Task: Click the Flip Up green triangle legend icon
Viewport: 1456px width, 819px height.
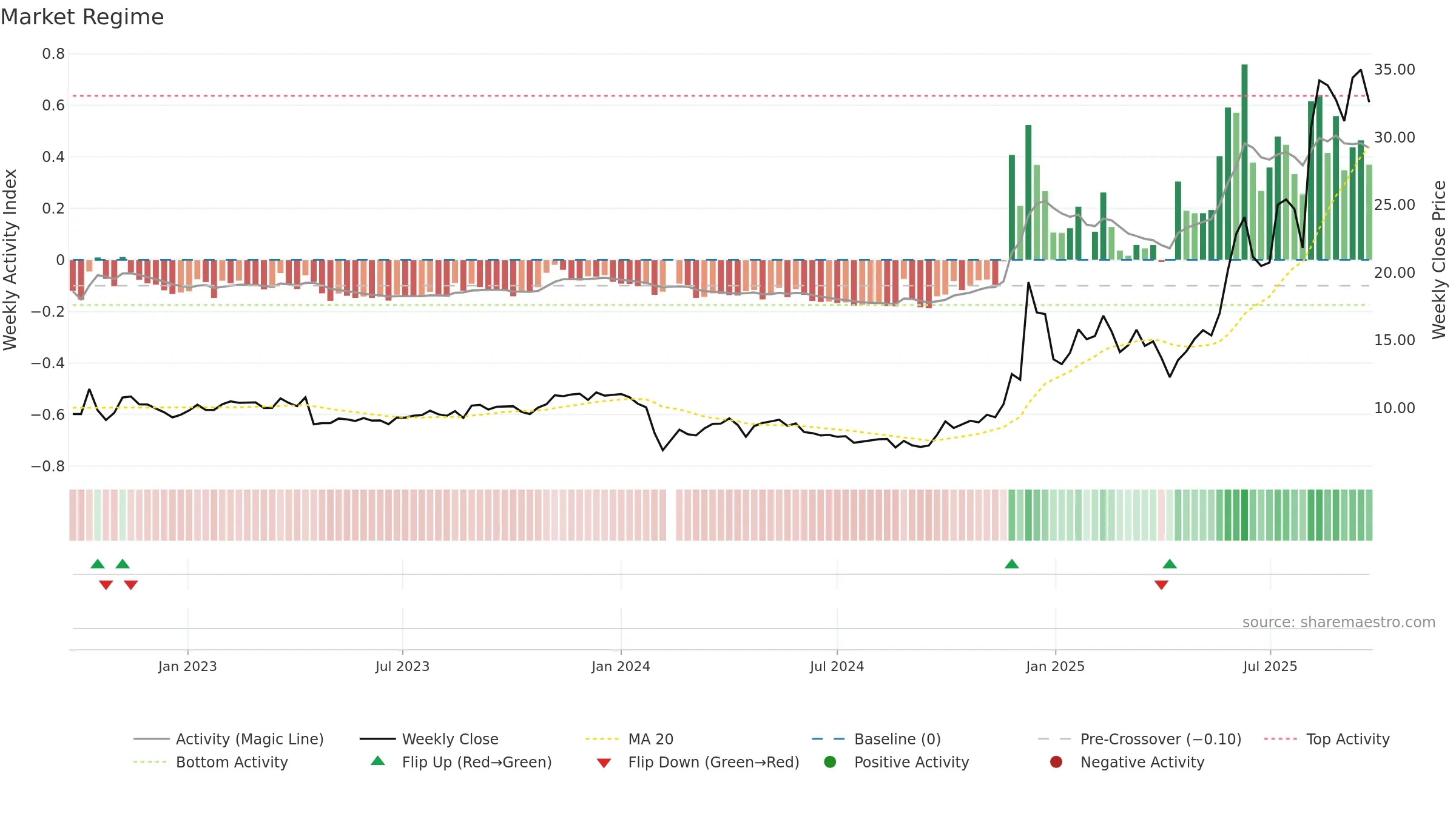Action: [378, 761]
